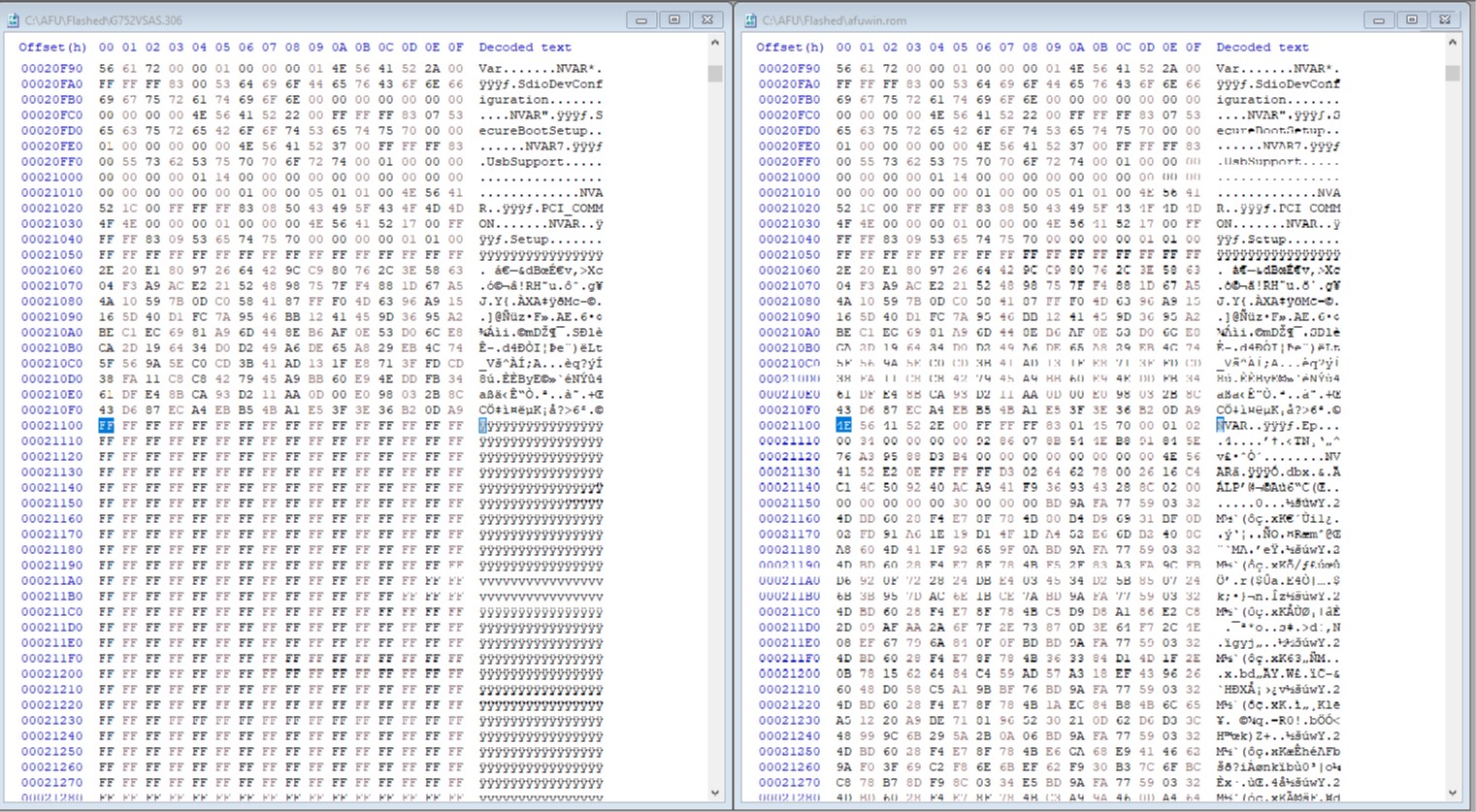Click 'Decoded text' header in G752VSAS.306 window
Viewport: 1476px width, 812px height.
click(525, 47)
